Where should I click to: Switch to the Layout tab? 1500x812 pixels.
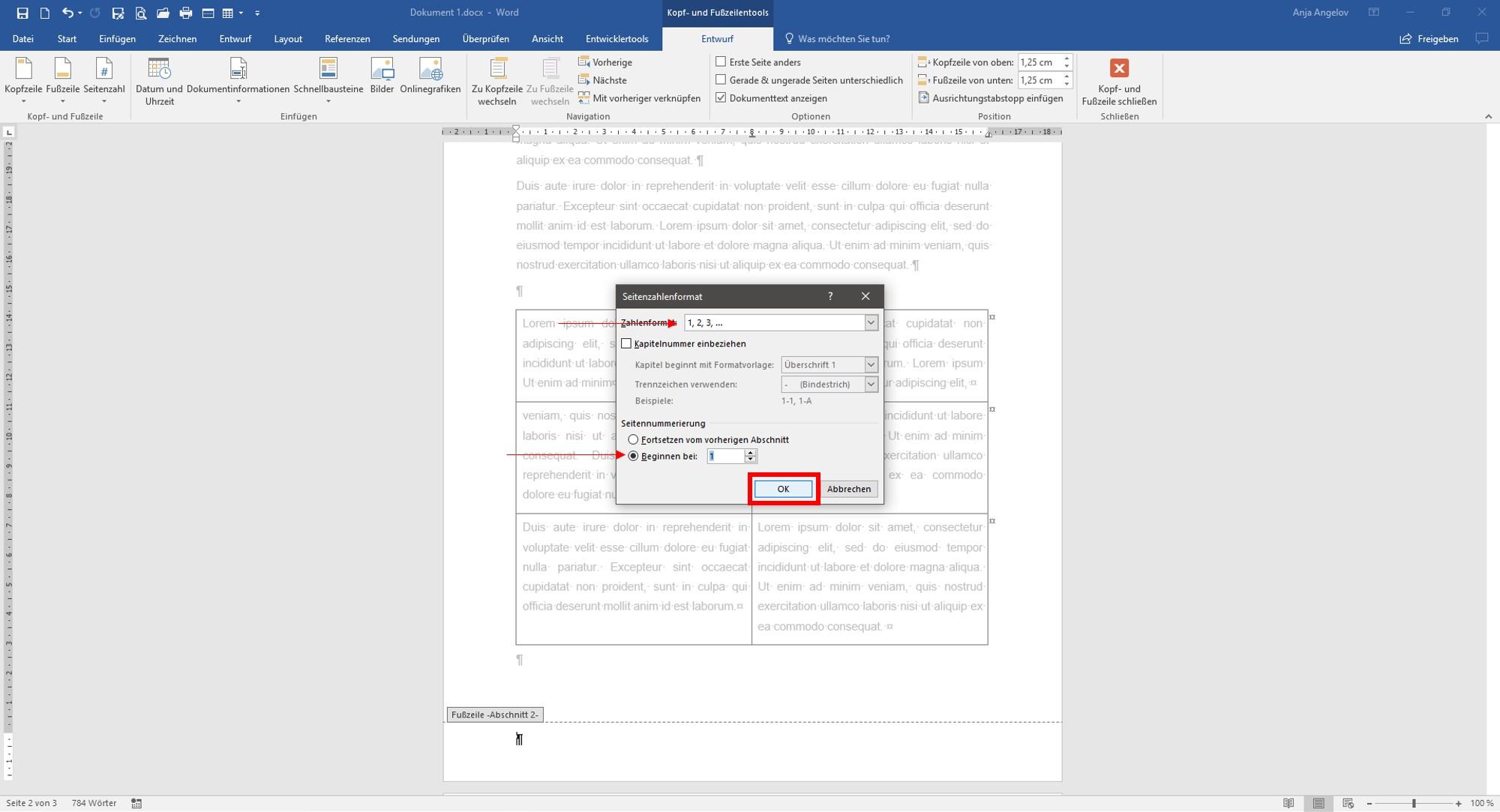288,39
